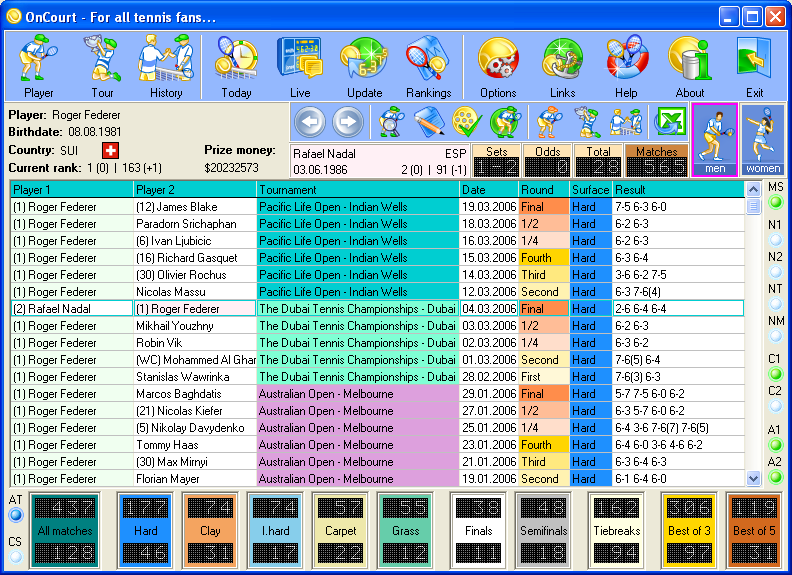Open the Player section in the main toolbar
Viewport: 792px width, 575px height.
(38, 66)
